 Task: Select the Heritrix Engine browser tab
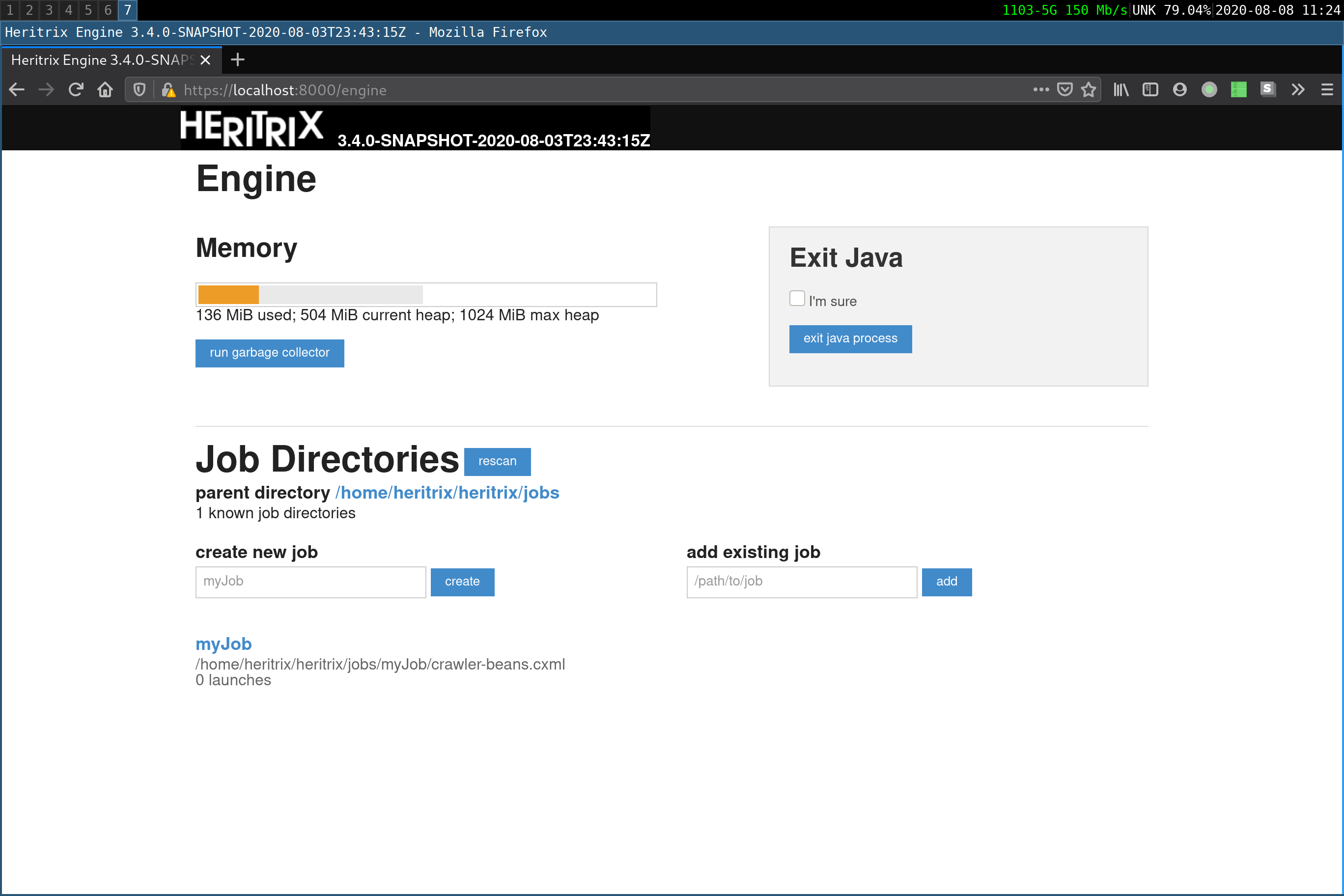[103, 60]
